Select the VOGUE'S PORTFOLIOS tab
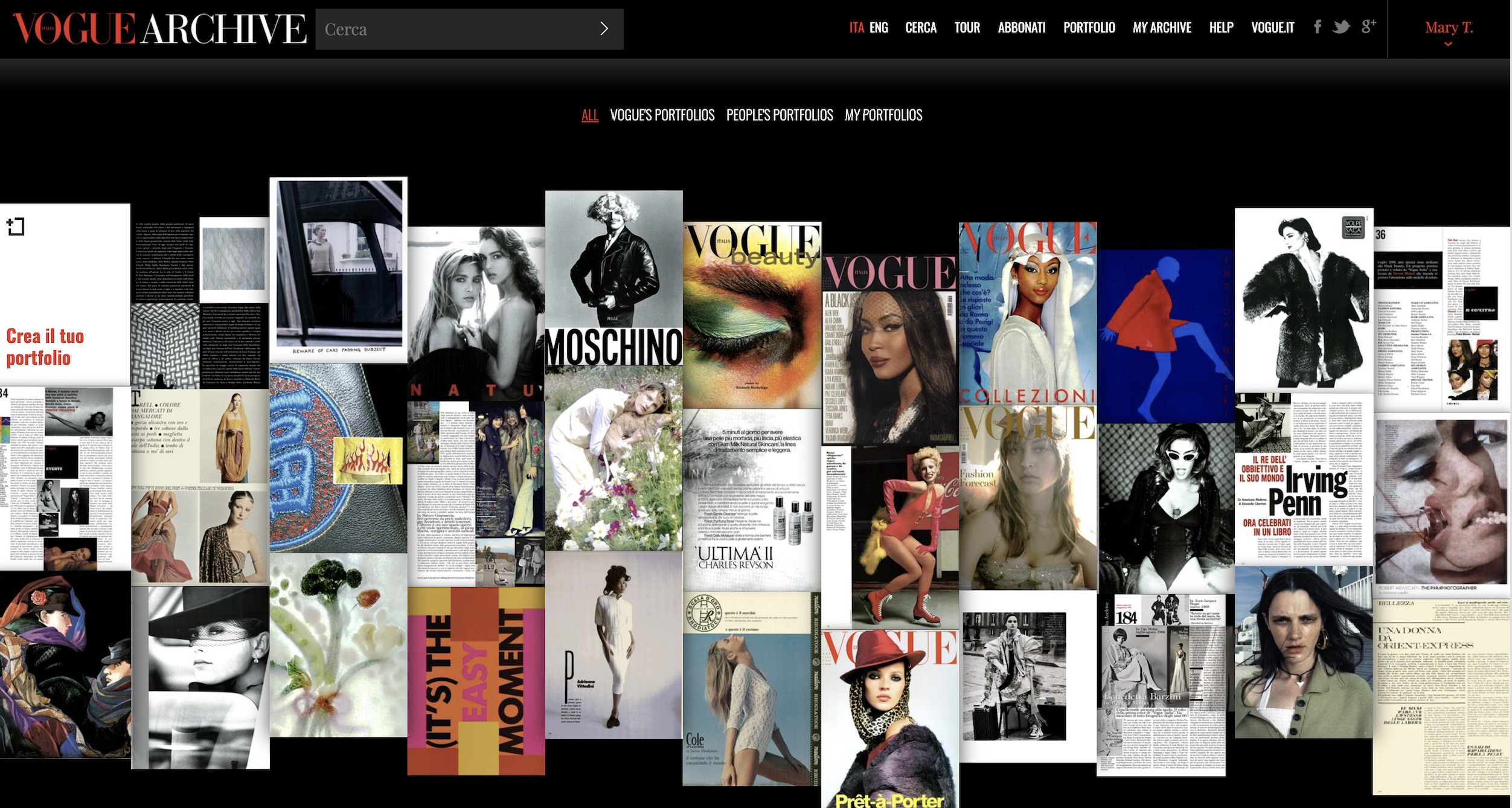The image size is (1512, 808). [662, 115]
